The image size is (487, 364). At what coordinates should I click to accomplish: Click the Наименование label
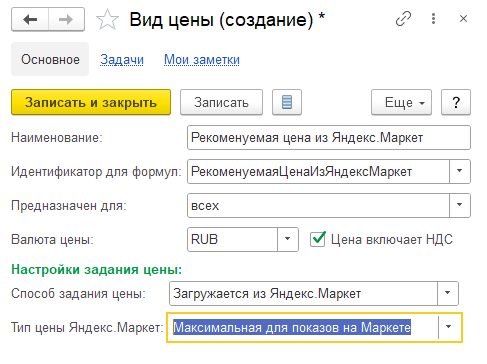coord(57,137)
